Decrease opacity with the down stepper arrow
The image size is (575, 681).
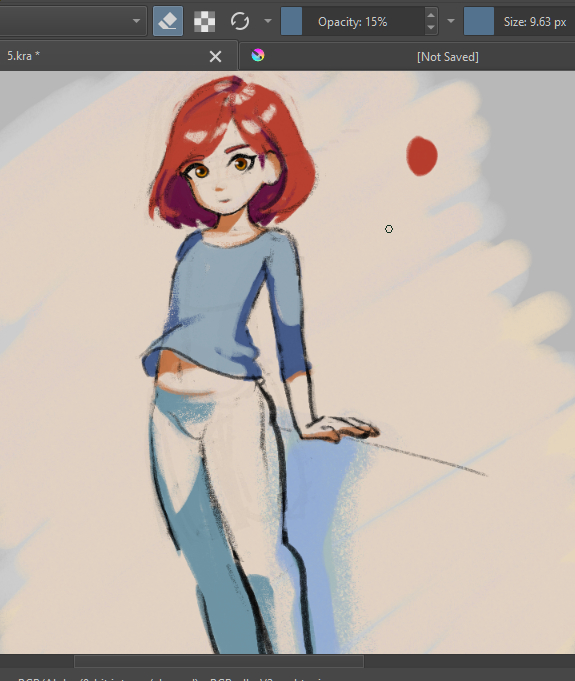(431, 27)
